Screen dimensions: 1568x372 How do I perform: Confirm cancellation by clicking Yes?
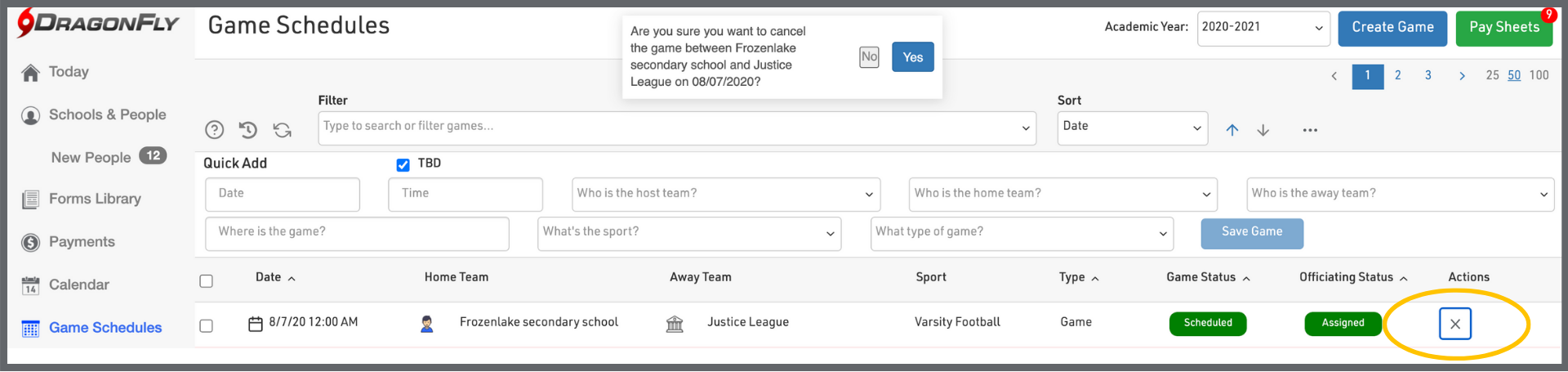[x=912, y=57]
